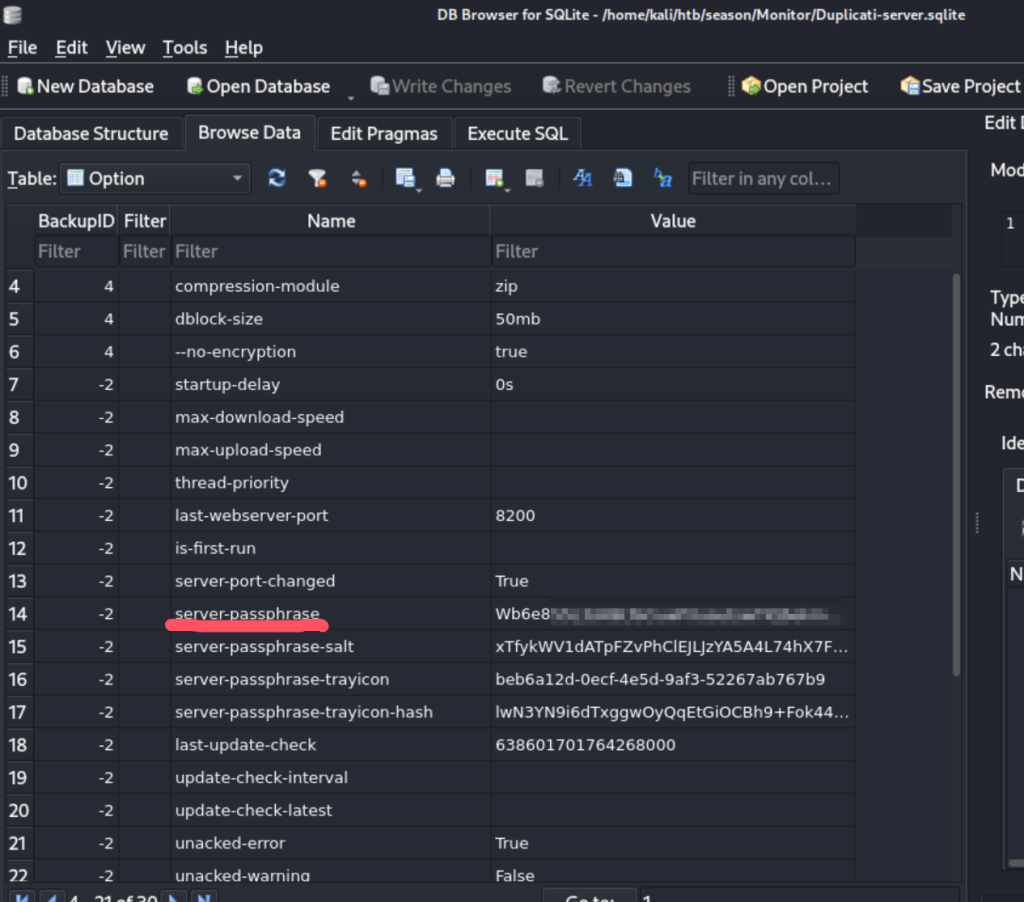Click the New Database toolbar button
The image size is (1024, 902).
click(86, 86)
